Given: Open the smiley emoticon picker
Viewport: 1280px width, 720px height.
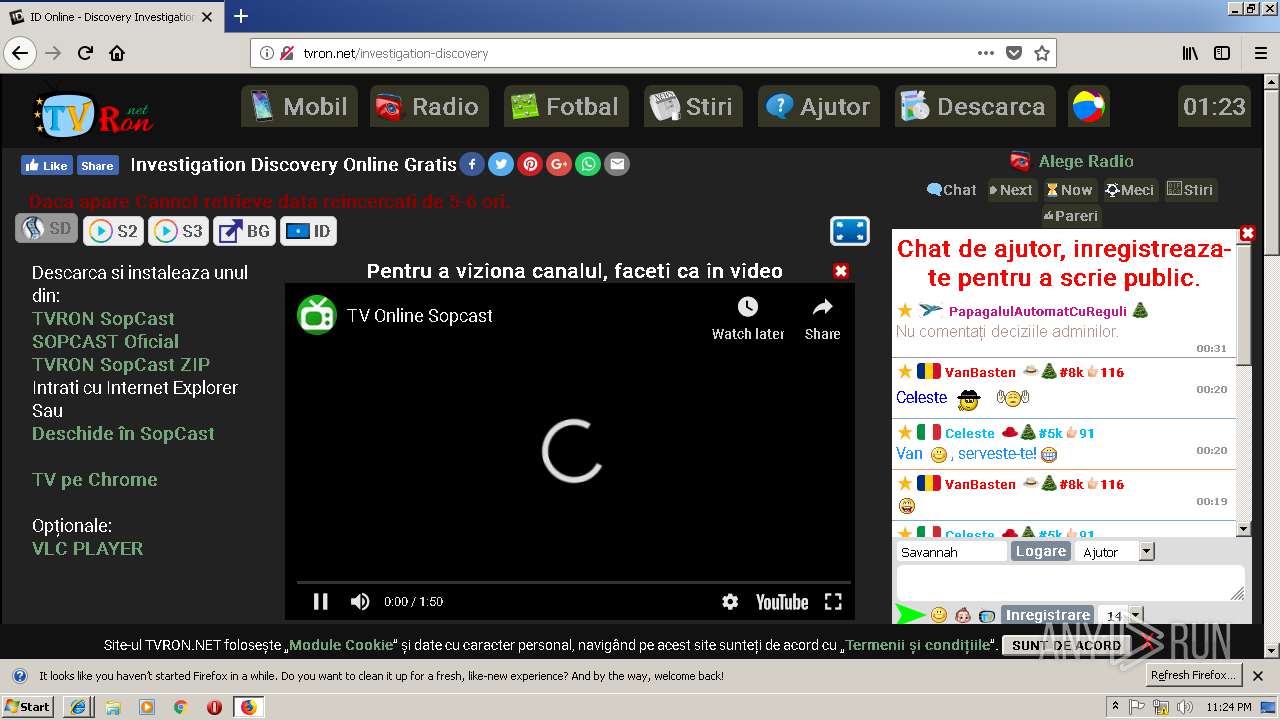Looking at the screenshot, I should 939,615.
